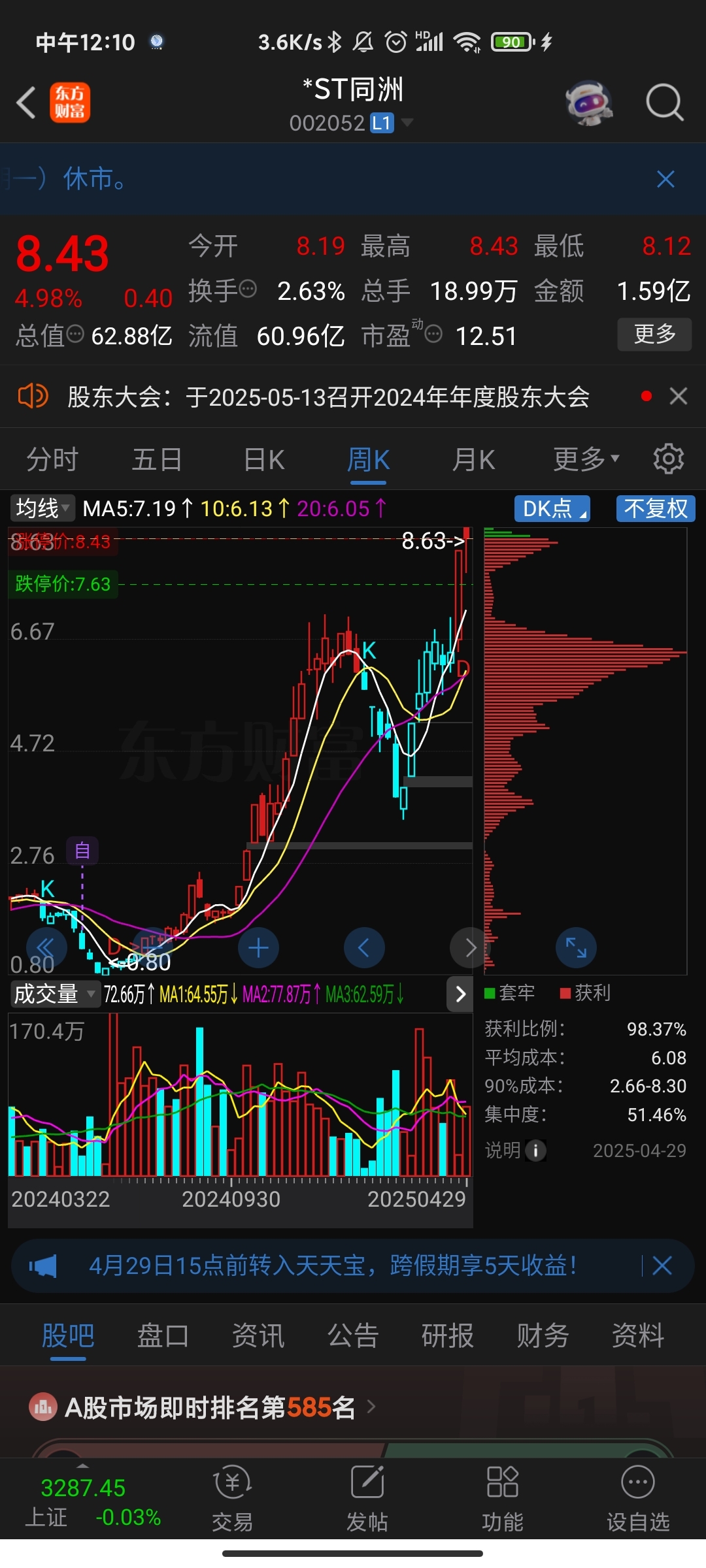The width and height of the screenshot is (706, 1568).
Task: Open the 成交量 indicator dropdown
Action: 55,994
